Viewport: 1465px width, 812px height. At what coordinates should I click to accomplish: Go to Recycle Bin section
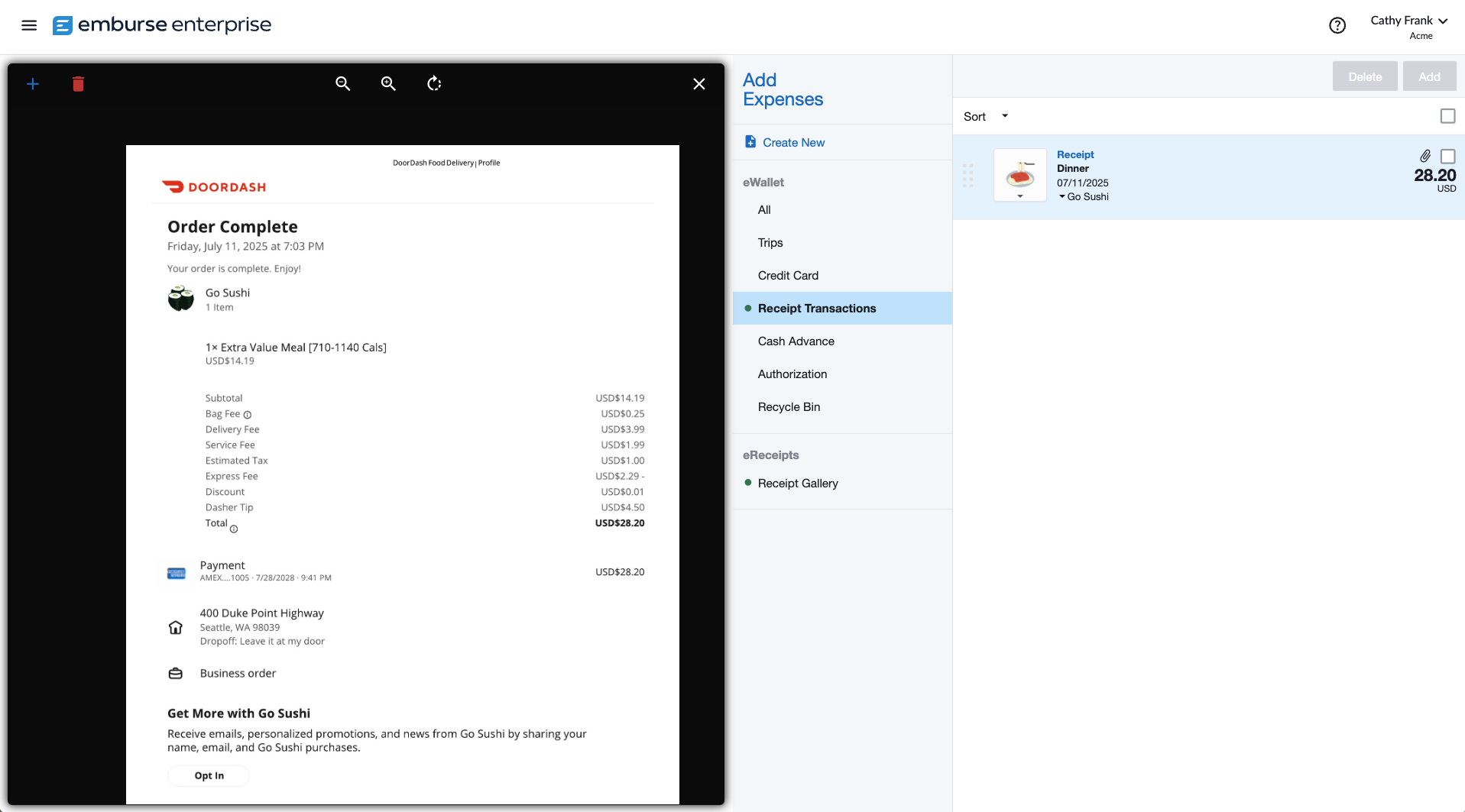789,407
